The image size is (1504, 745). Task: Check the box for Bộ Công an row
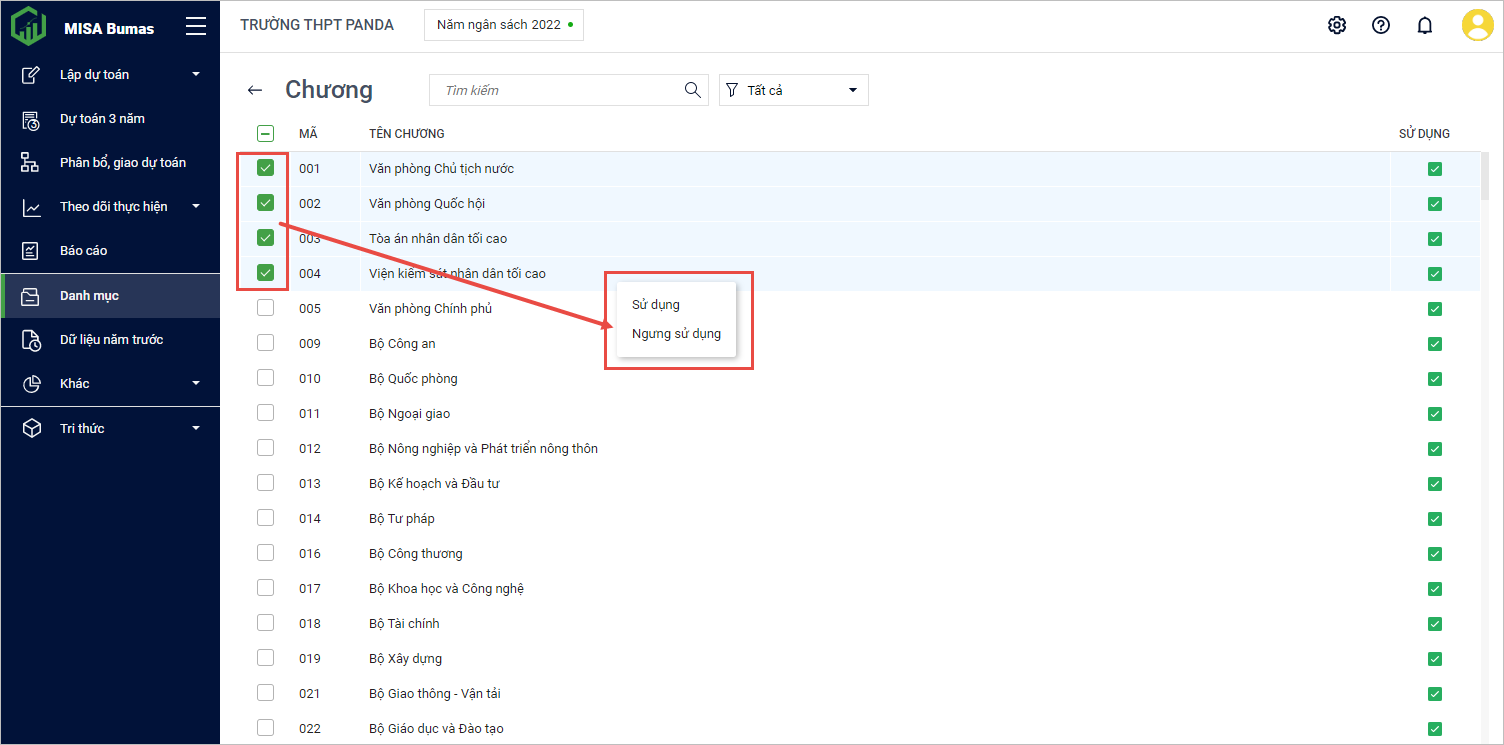tap(265, 343)
